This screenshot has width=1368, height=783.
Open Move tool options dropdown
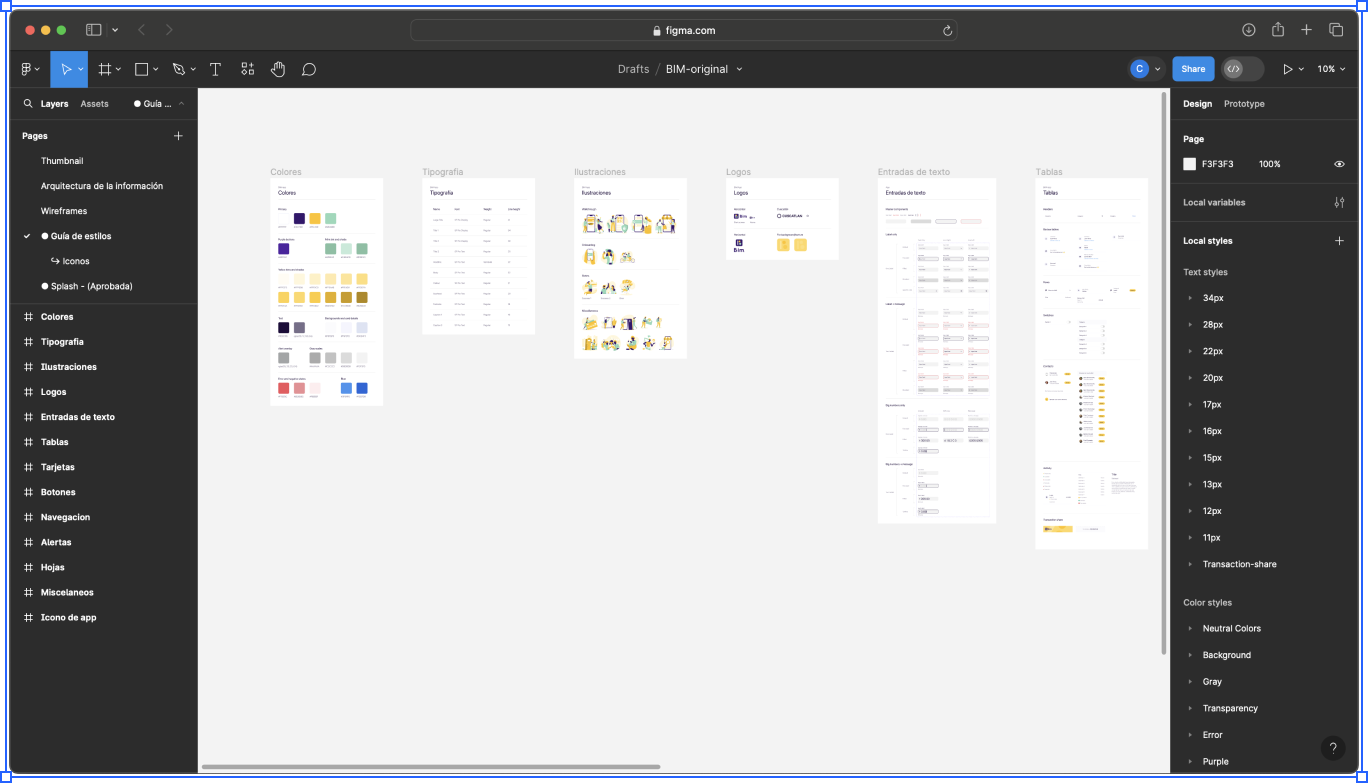(x=81, y=70)
